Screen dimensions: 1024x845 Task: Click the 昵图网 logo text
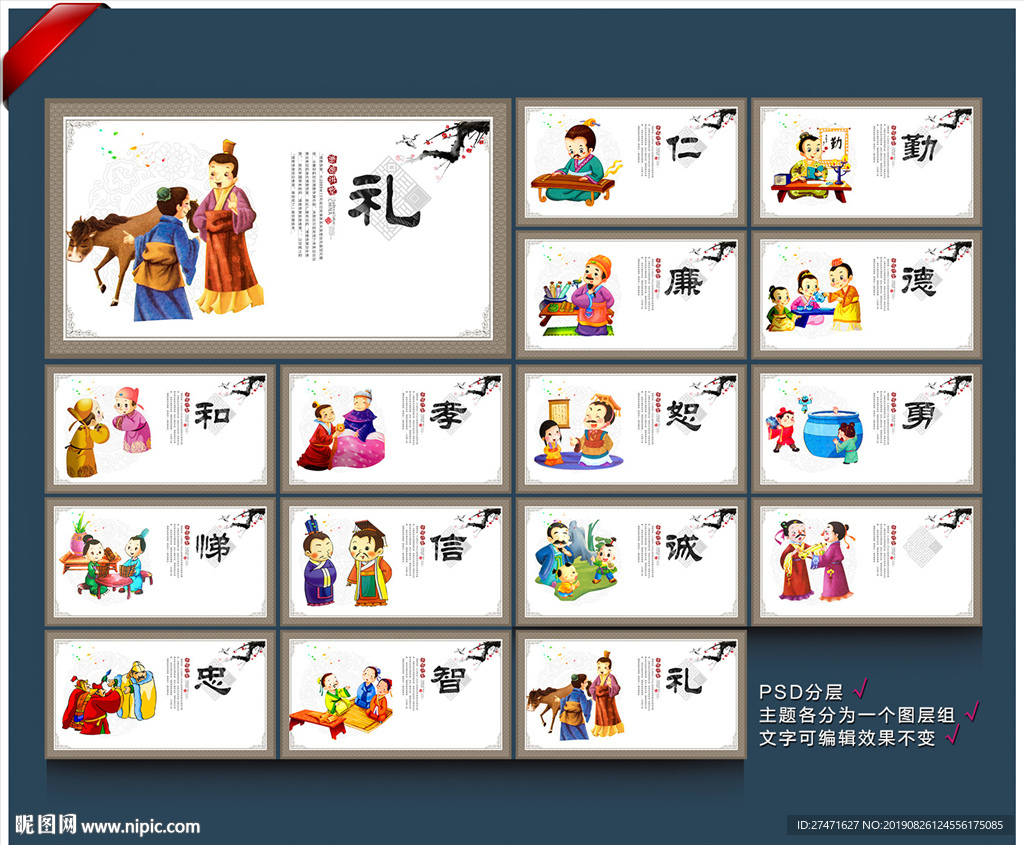46,825
